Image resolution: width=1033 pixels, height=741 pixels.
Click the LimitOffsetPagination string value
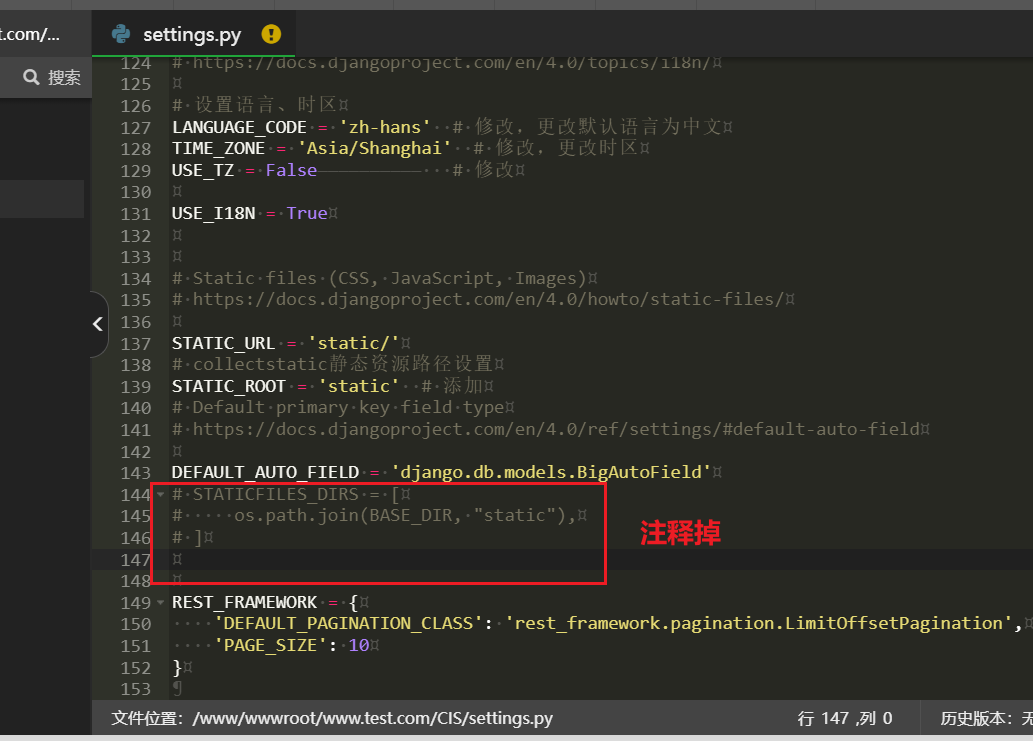coord(759,623)
